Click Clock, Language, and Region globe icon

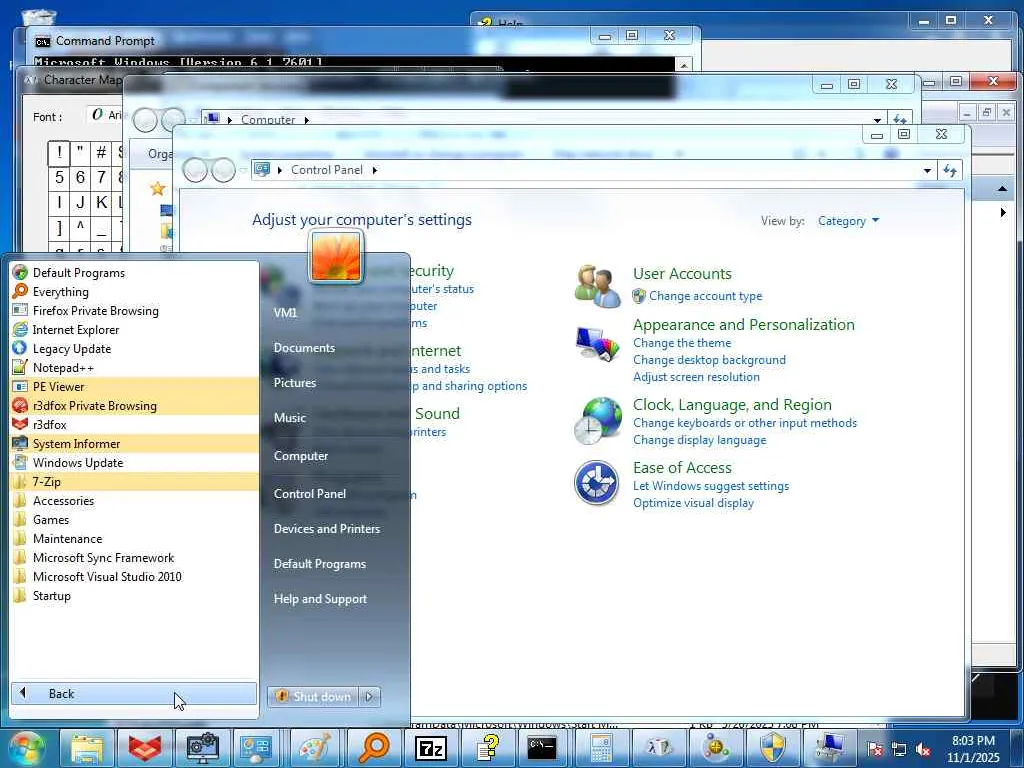(x=597, y=421)
